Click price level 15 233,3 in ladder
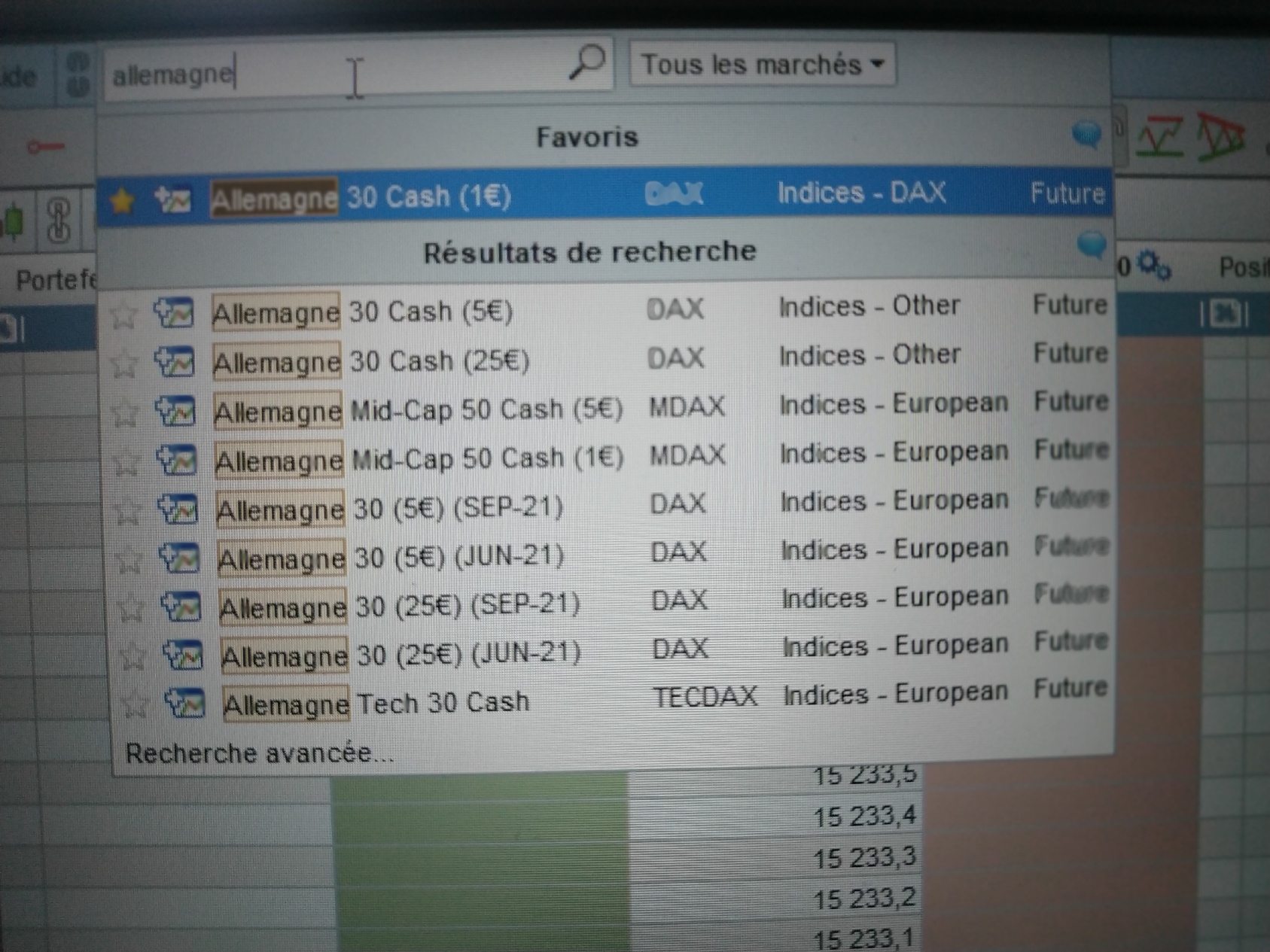This screenshot has height=952, width=1270. [x=865, y=858]
